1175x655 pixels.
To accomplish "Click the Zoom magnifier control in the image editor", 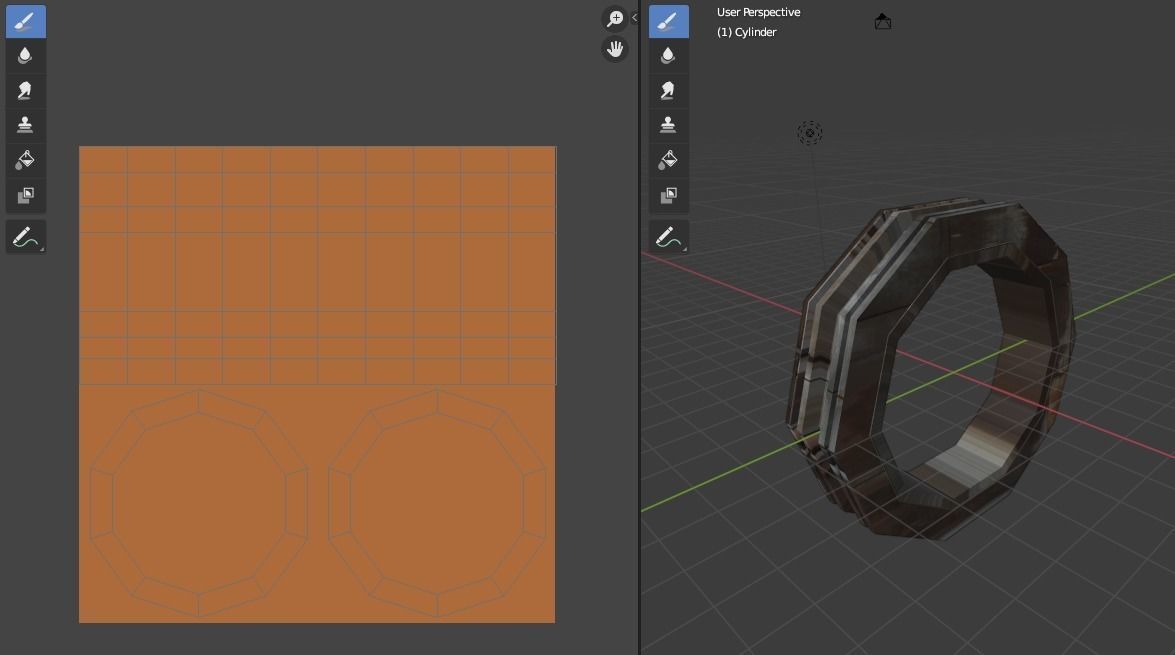I will point(614,17).
